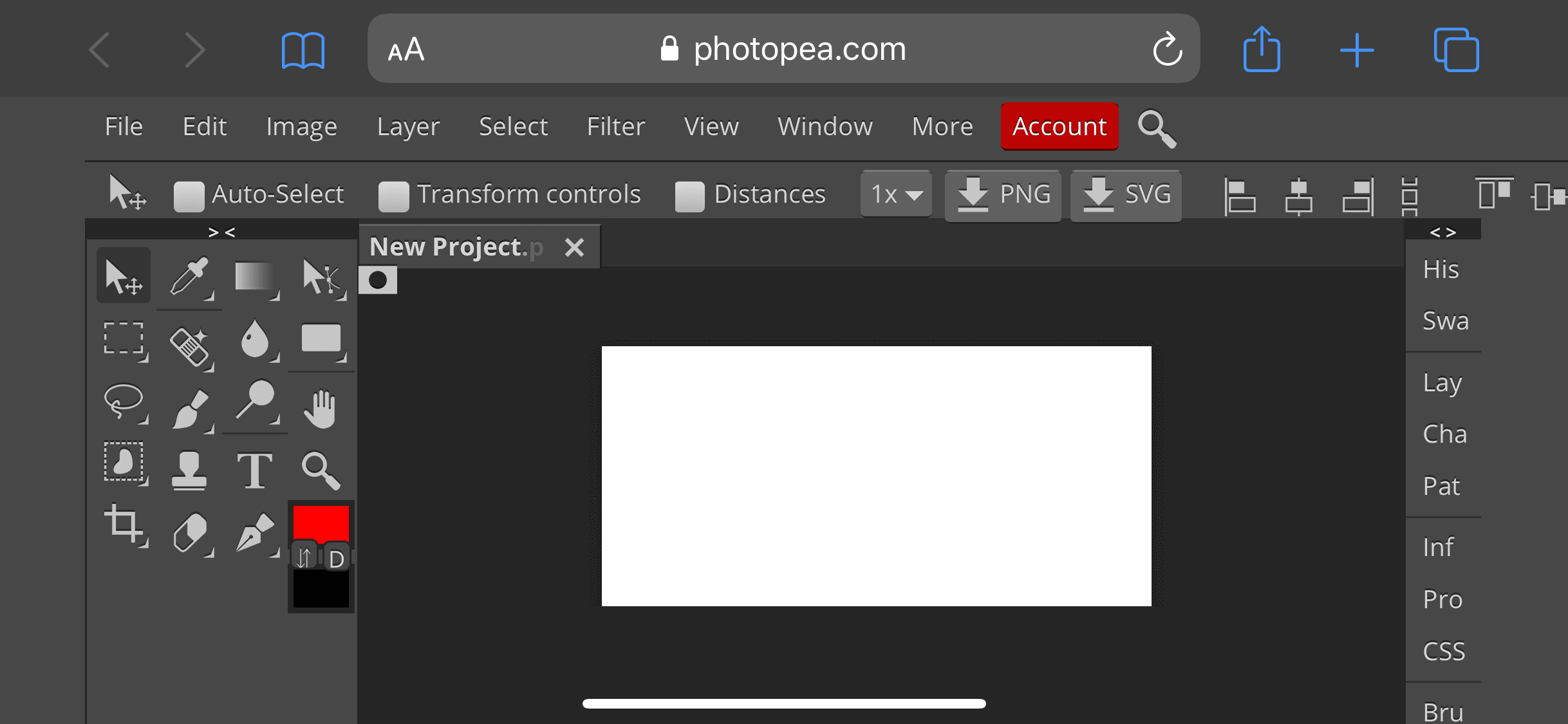Align horizontal centers icon
The height and width of the screenshot is (724, 1568).
(1299, 196)
